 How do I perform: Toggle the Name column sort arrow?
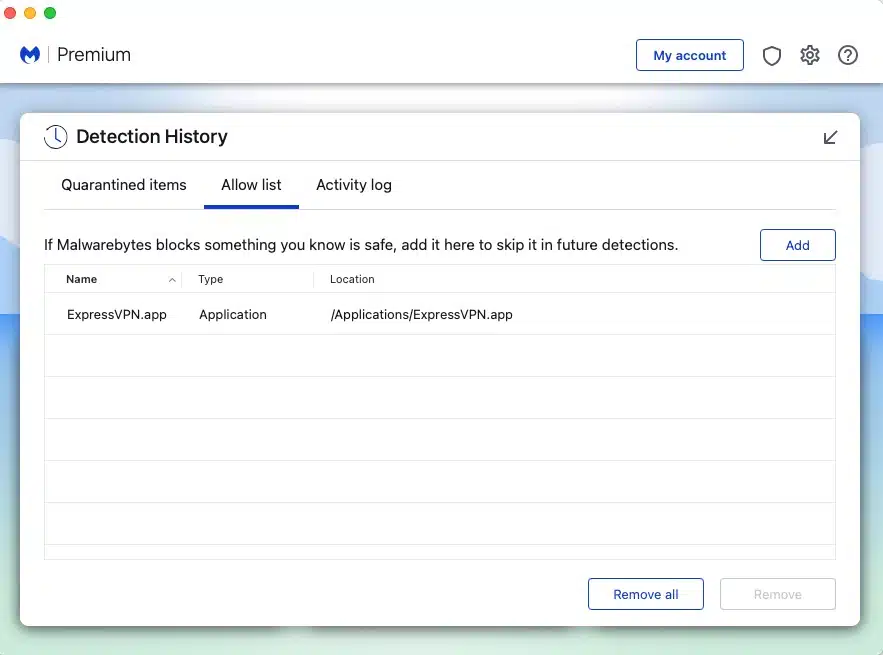[172, 280]
